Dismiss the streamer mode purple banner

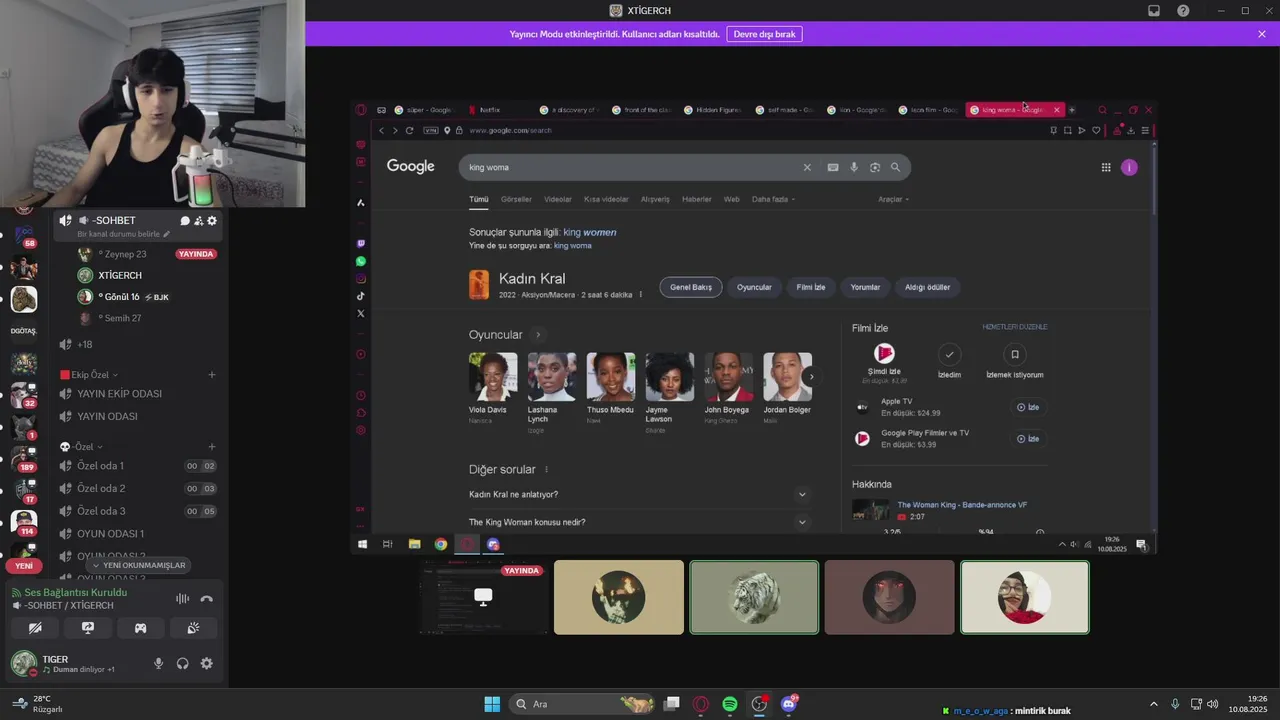1262,34
